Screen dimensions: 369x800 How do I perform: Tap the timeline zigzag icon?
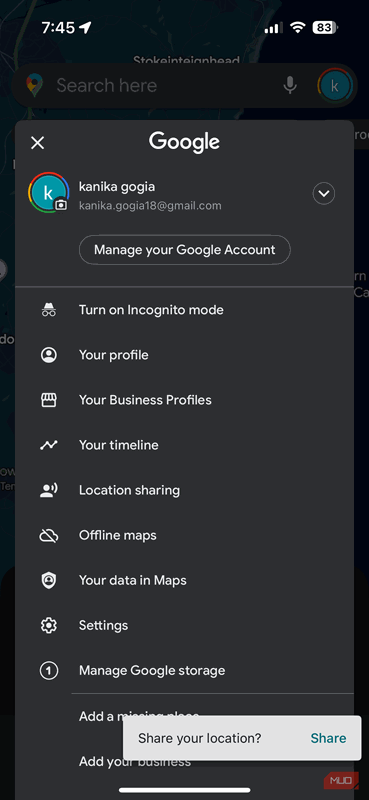pyautogui.click(x=49, y=445)
